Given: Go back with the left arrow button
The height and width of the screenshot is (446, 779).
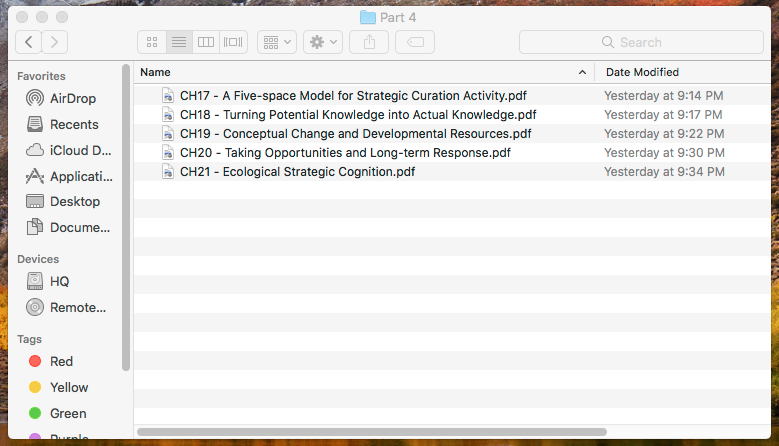Looking at the screenshot, I should pos(29,42).
